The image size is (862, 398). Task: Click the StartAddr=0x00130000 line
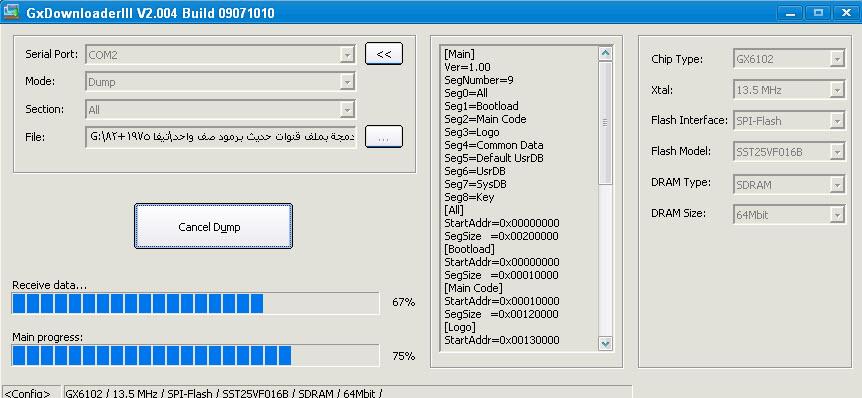[502, 340]
